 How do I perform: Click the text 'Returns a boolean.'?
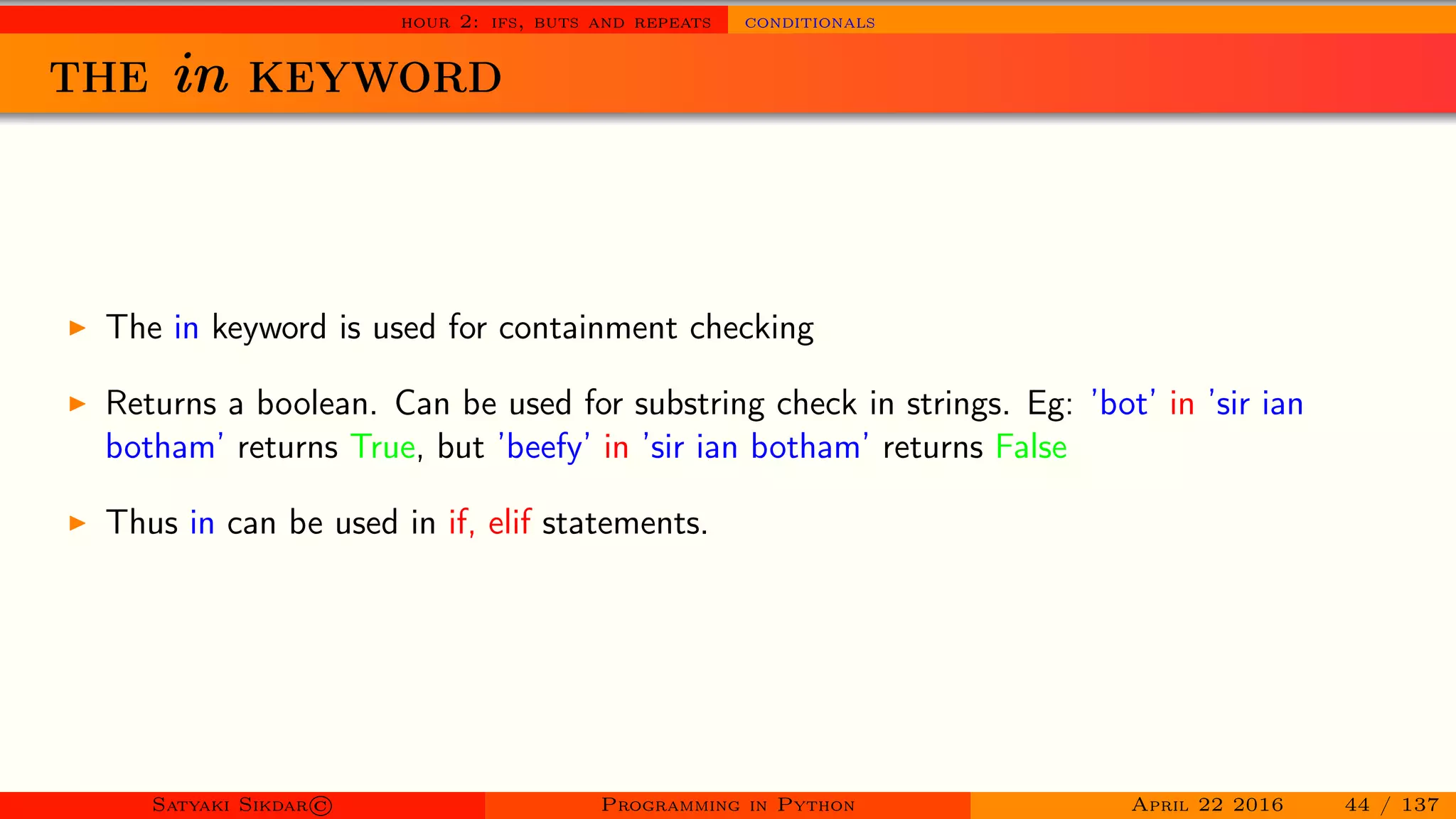point(241,403)
